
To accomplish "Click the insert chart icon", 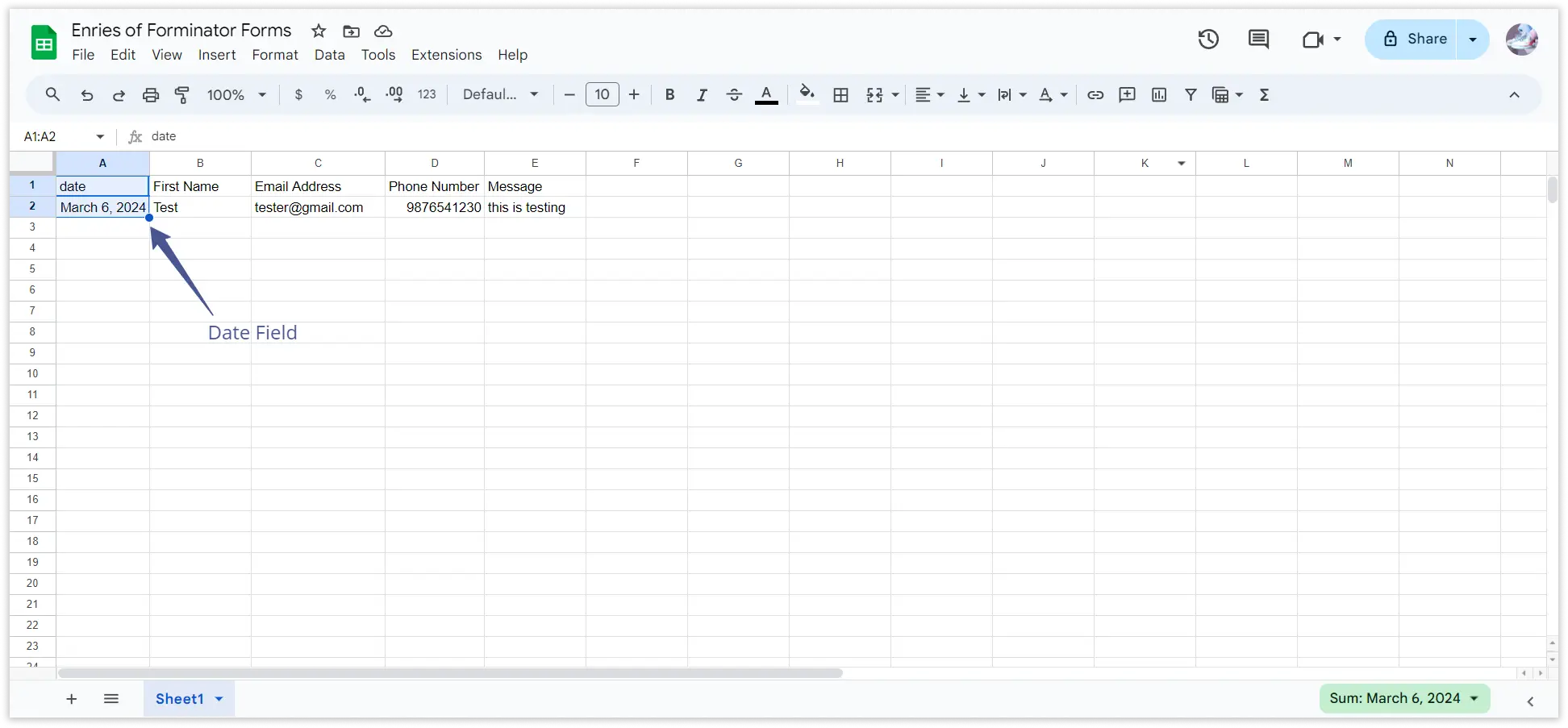I will [x=1159, y=95].
